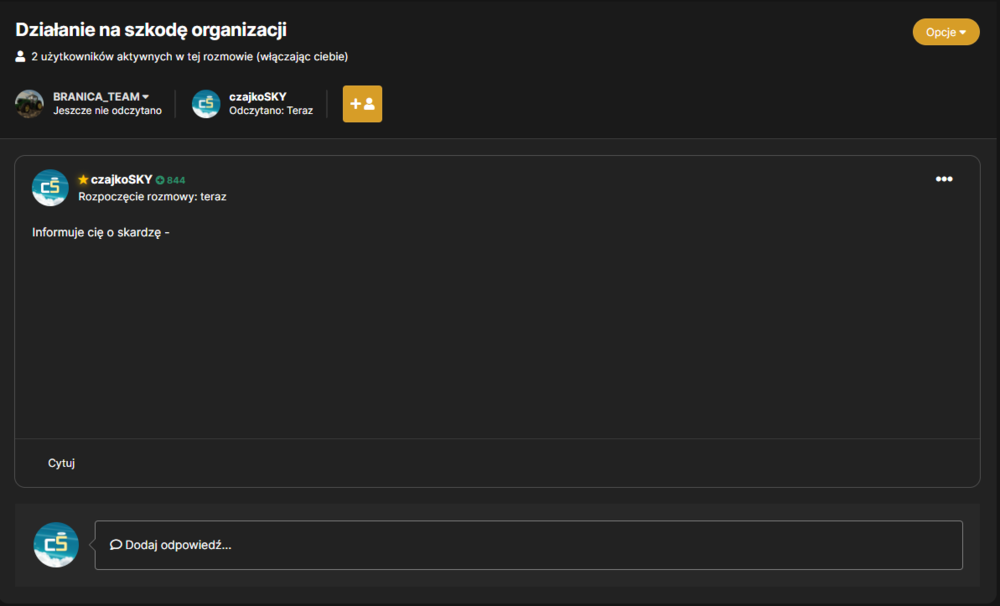Click 'Odczytano: Teraz' status text
Image resolution: width=1000 pixels, height=606 pixels.
[x=271, y=110]
